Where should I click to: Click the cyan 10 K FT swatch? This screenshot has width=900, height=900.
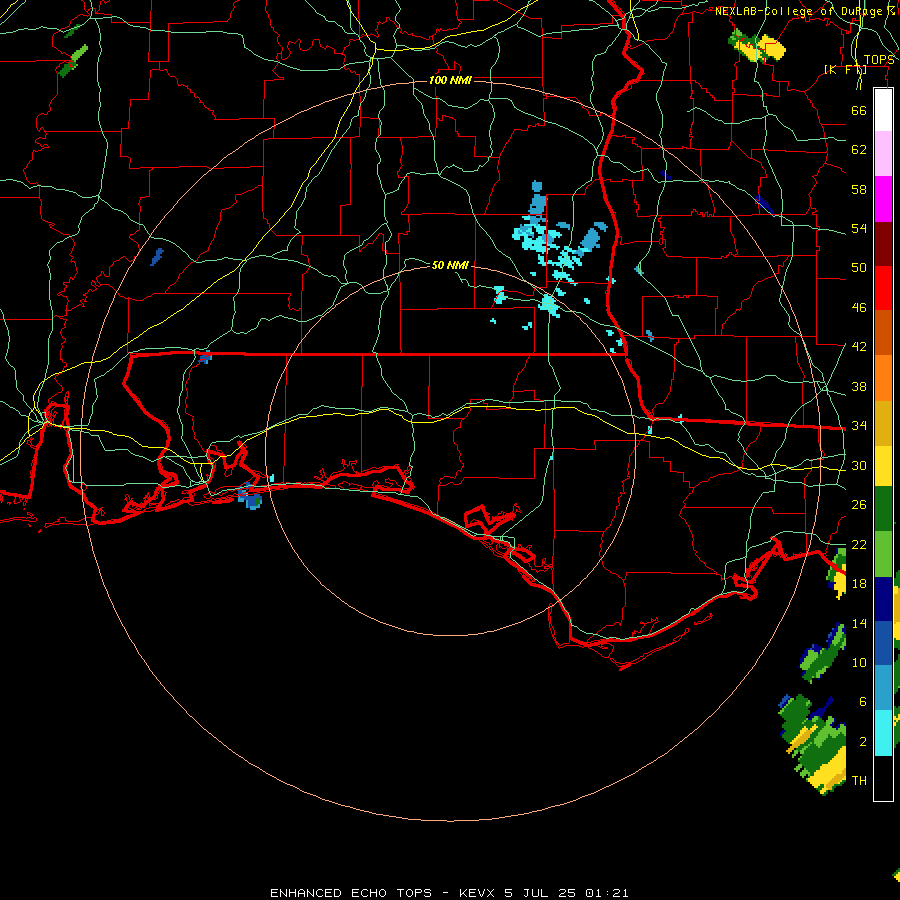[883, 733]
